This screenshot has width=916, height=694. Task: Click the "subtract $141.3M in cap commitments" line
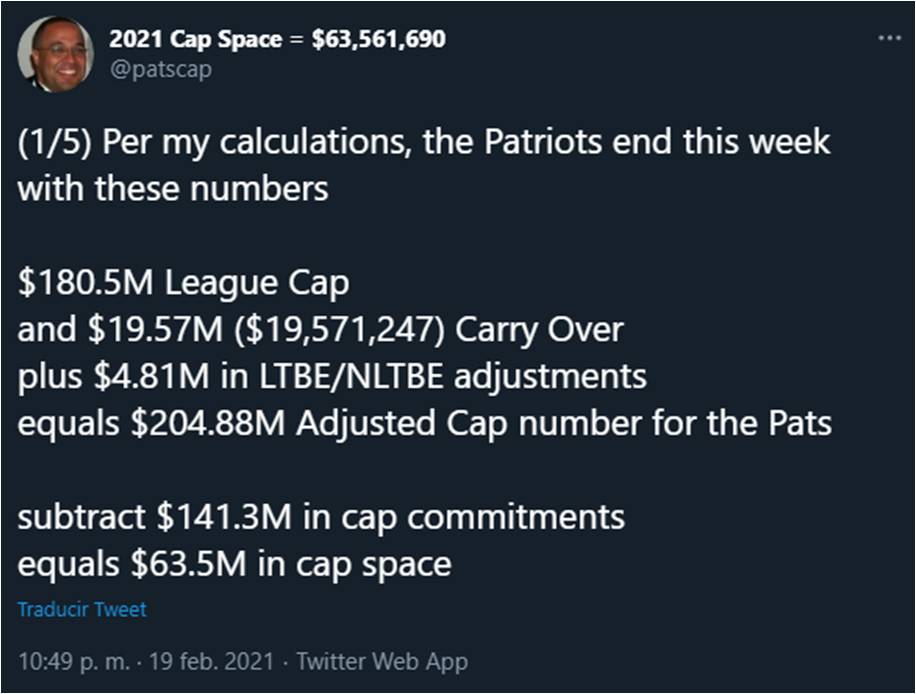coord(321,517)
